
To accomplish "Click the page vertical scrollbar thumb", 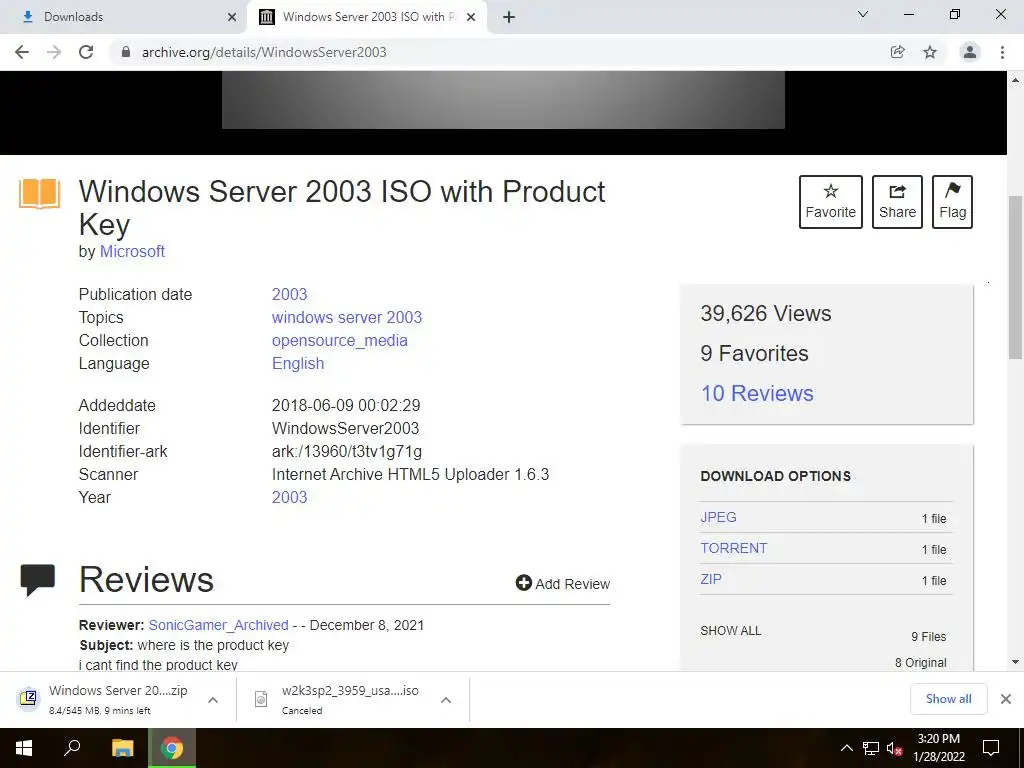I will (1015, 277).
